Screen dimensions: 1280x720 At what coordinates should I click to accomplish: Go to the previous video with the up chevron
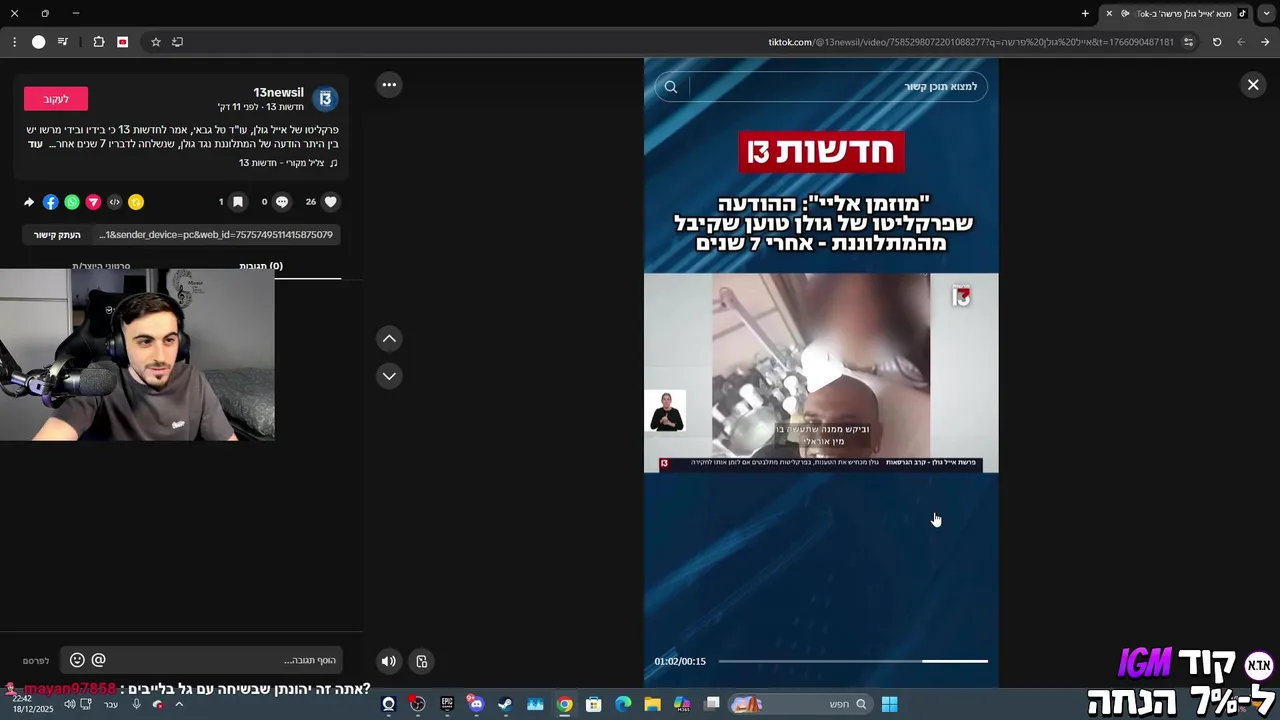(389, 339)
